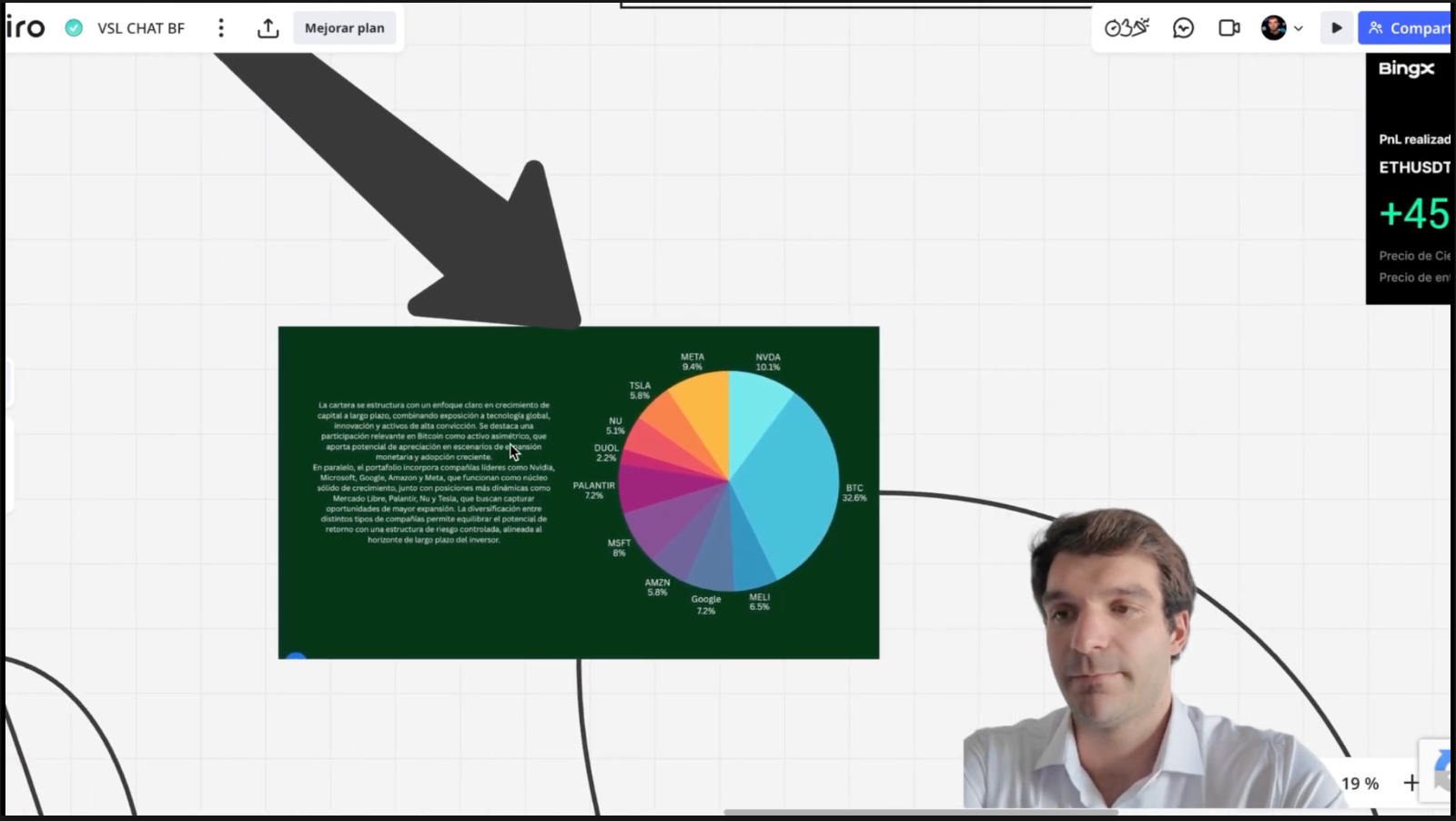Open the comments reactions icon

pos(1183,28)
